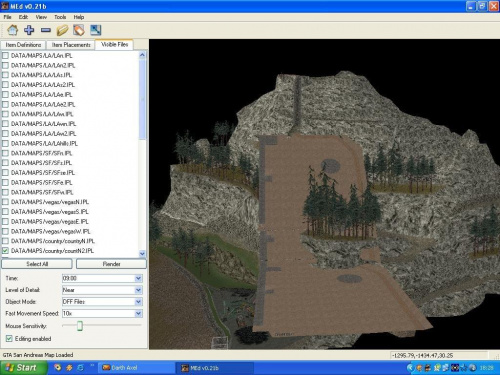Click the file list scroll down arrow
Screen dimensions: 500x375
pyautogui.click(x=142, y=254)
